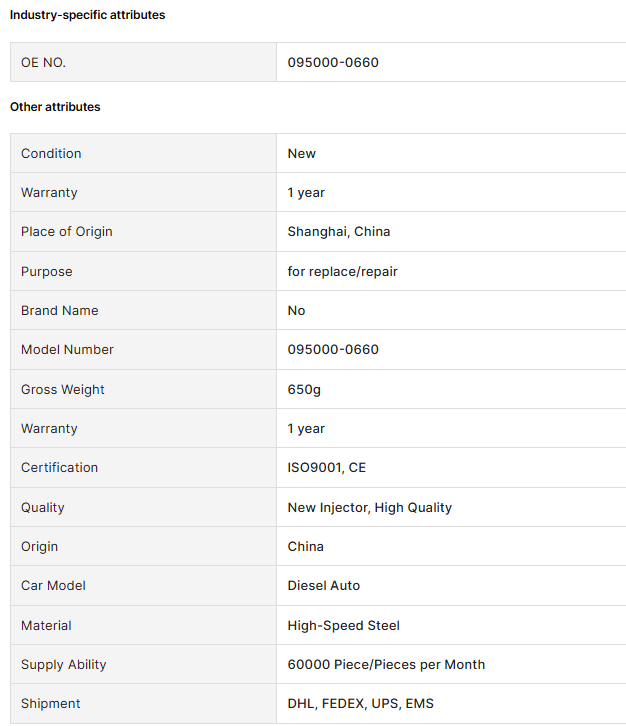Click the Gross Weight 650g value
The image size is (626, 726).
coord(304,389)
